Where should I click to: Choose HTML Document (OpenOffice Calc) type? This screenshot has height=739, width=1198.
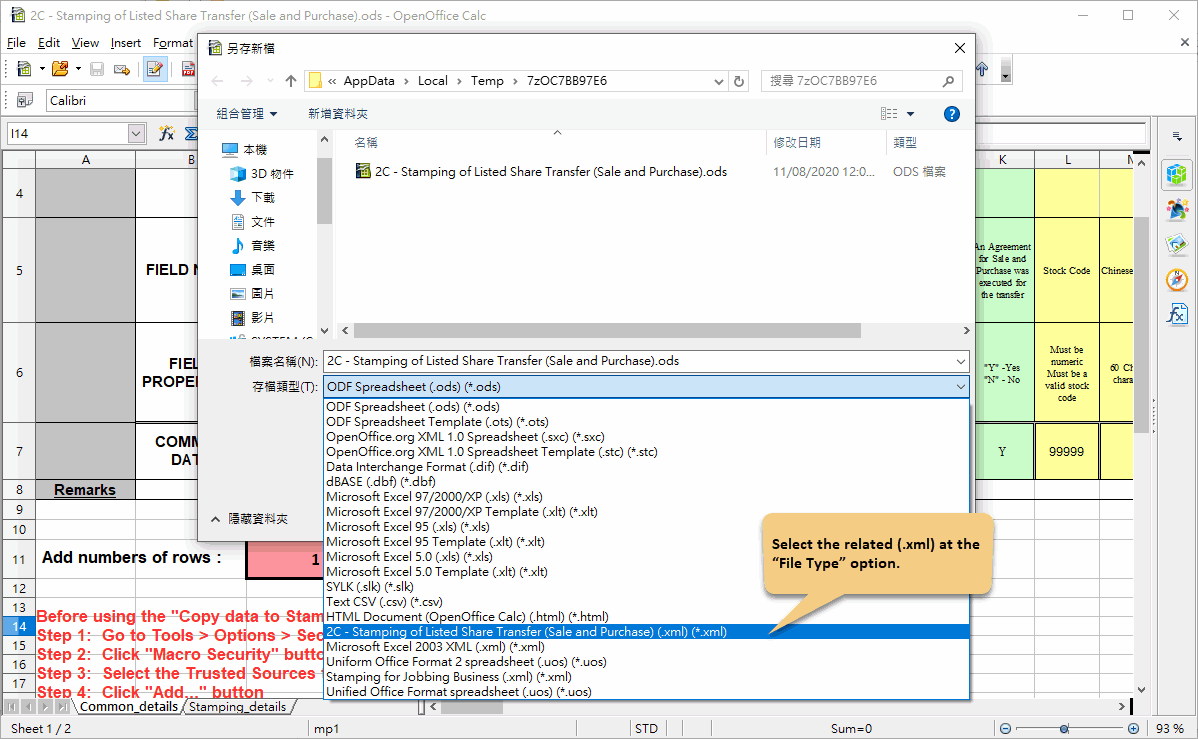pyautogui.click(x=646, y=617)
